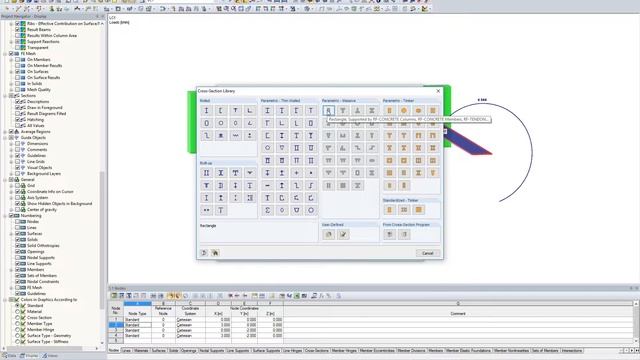
Task: Select the rolled rectangular hollow section icon
Action: click(206, 123)
